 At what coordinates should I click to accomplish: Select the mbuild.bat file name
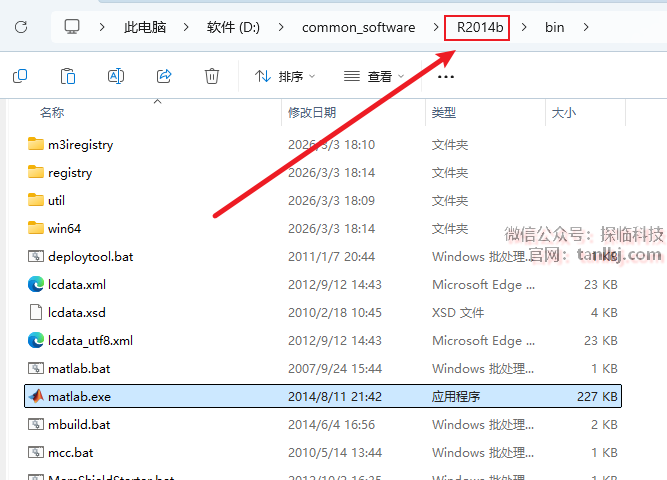79,425
